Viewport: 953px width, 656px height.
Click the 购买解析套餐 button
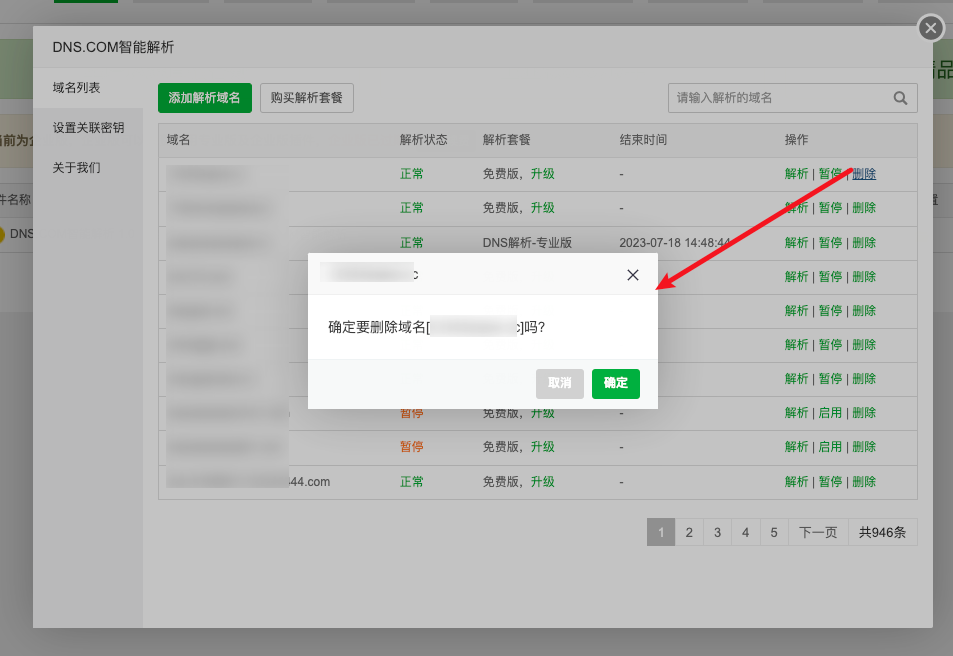click(306, 97)
